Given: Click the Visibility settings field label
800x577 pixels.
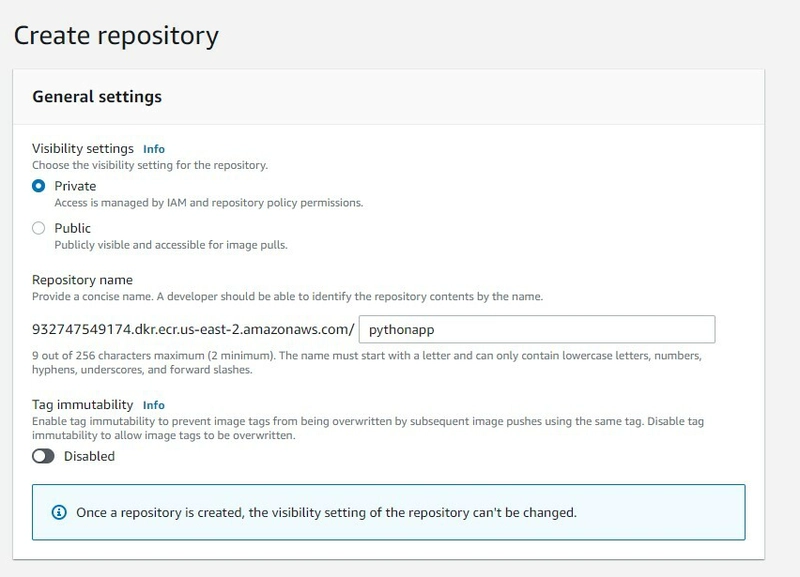Looking at the screenshot, I should [83, 148].
